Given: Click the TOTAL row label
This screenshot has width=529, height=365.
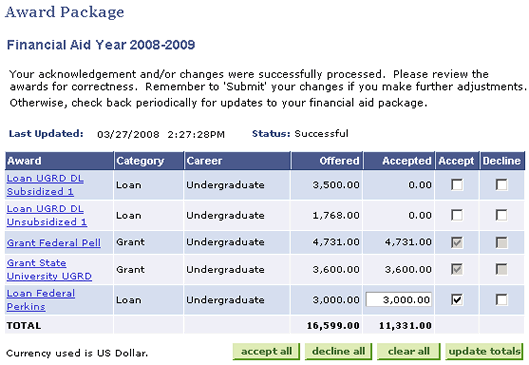Looking at the screenshot, I should pyautogui.click(x=24, y=326).
